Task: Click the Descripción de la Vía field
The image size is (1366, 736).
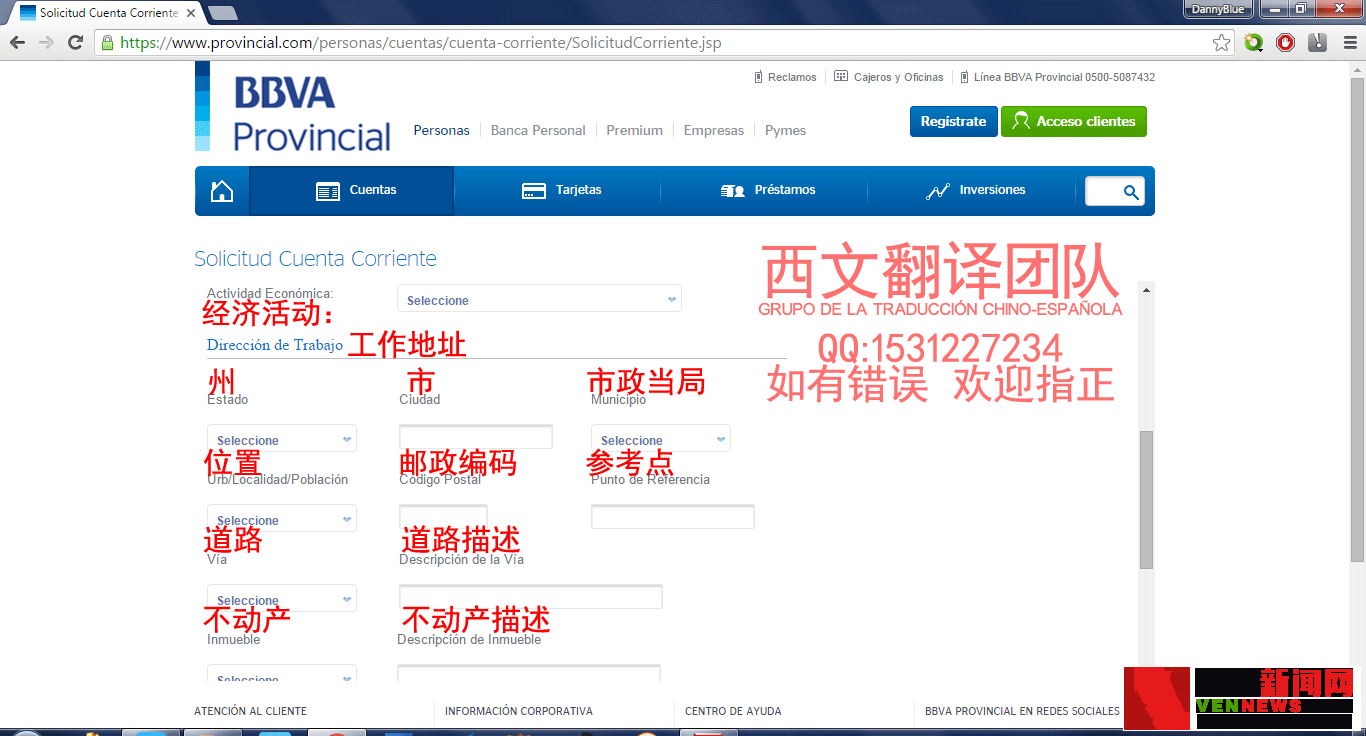Action: coord(530,596)
